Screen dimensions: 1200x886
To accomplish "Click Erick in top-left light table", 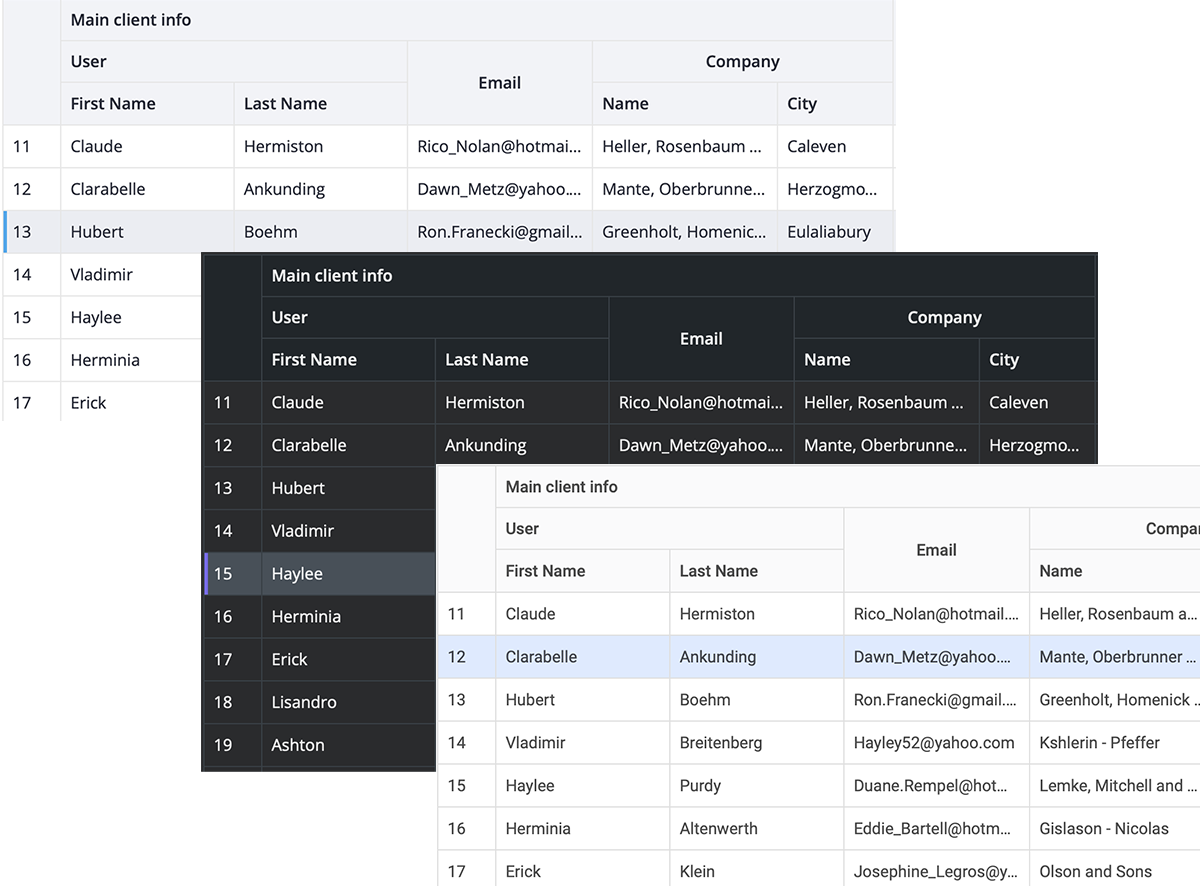I will click(89, 403).
